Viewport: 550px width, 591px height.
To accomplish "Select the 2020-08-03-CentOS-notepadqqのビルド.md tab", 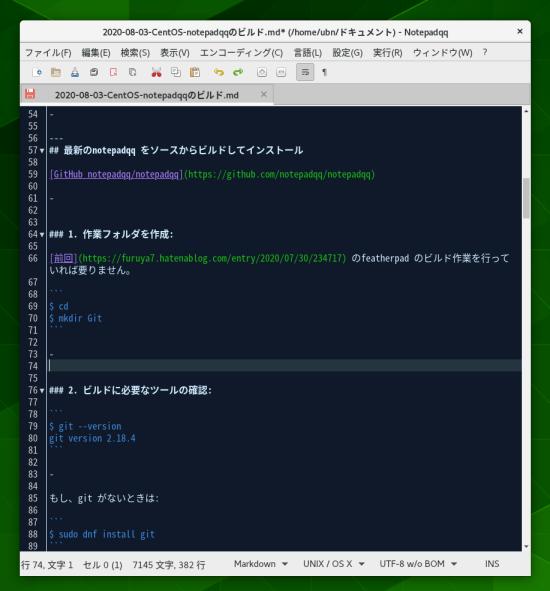I will coord(147,95).
